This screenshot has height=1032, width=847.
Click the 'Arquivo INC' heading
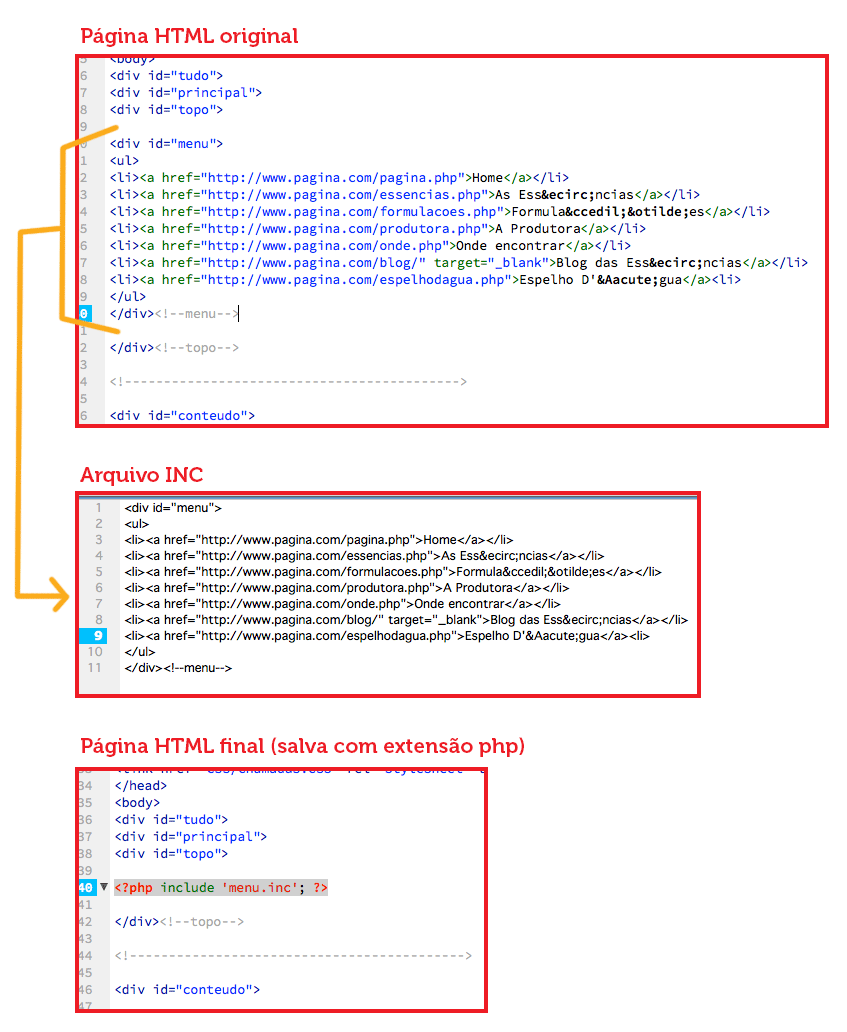click(x=141, y=475)
